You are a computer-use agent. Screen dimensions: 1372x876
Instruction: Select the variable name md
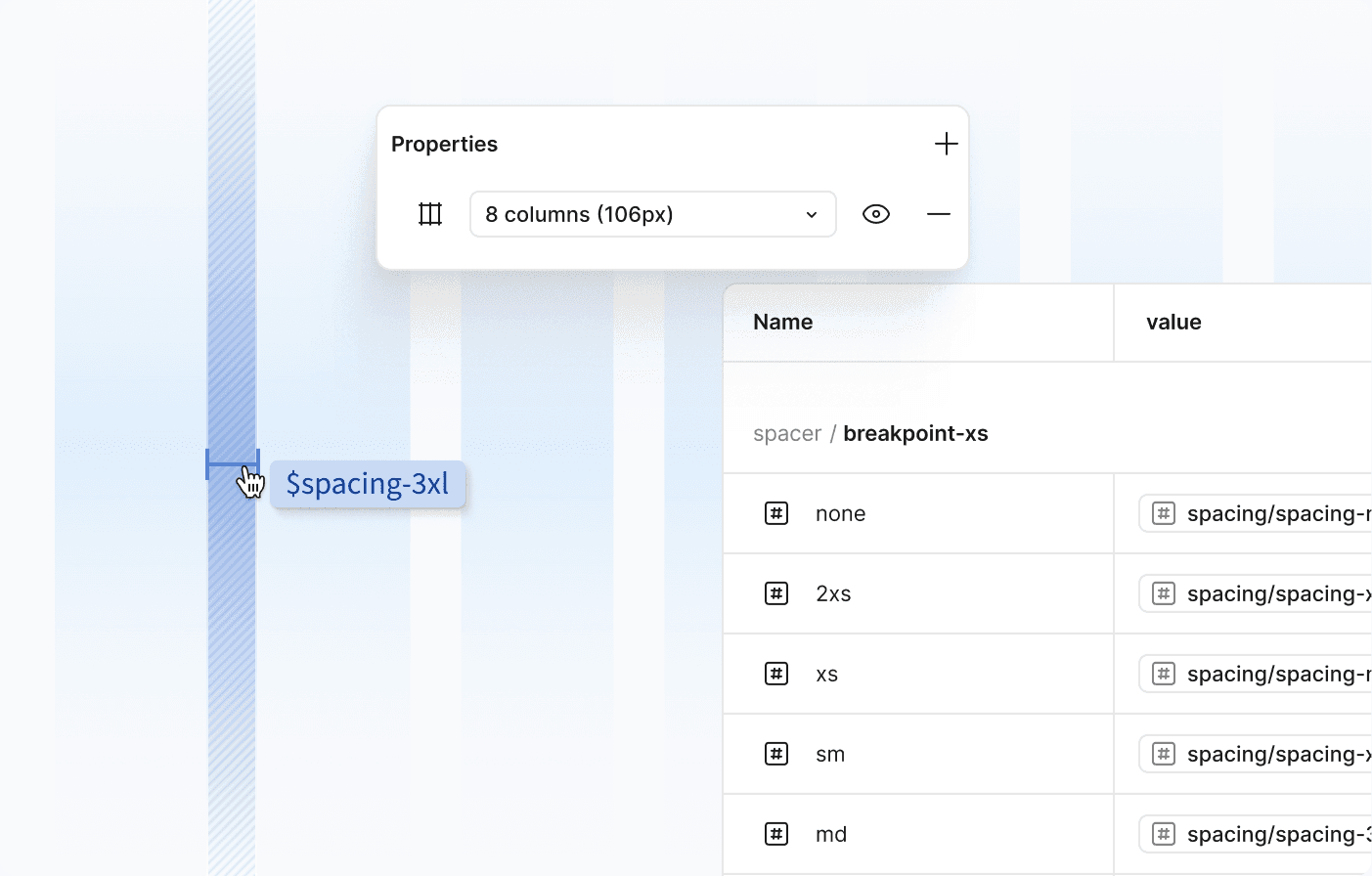(x=831, y=835)
